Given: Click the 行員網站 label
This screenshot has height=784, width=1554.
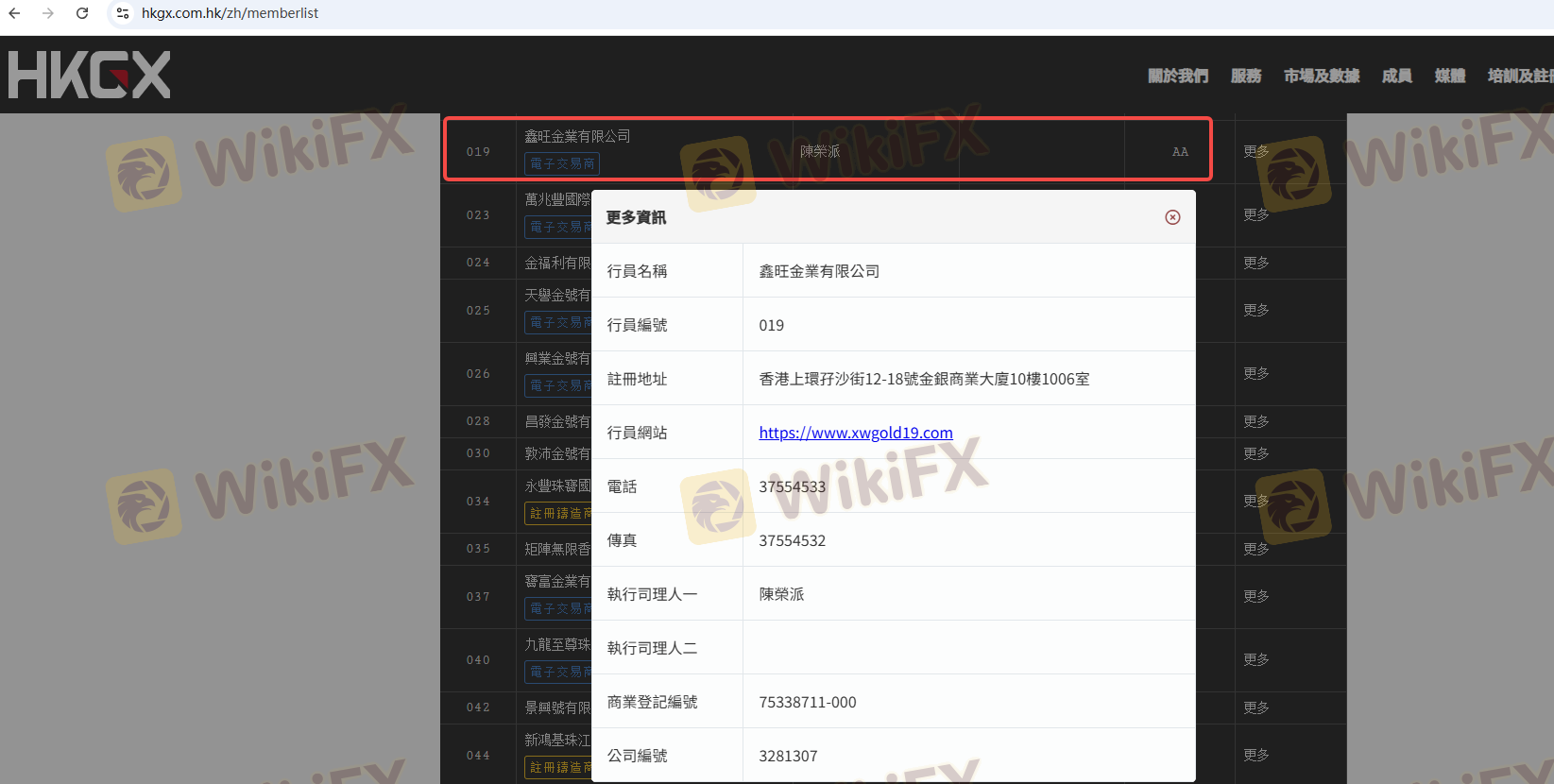Looking at the screenshot, I should click(637, 433).
